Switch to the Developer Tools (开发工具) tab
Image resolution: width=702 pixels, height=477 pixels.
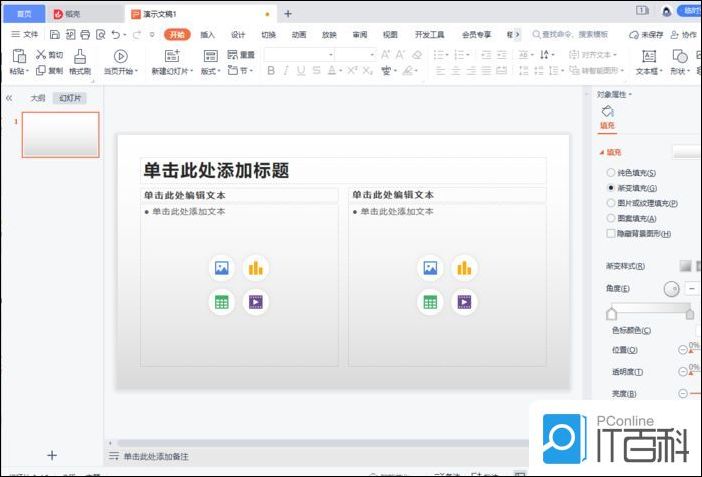click(x=429, y=34)
